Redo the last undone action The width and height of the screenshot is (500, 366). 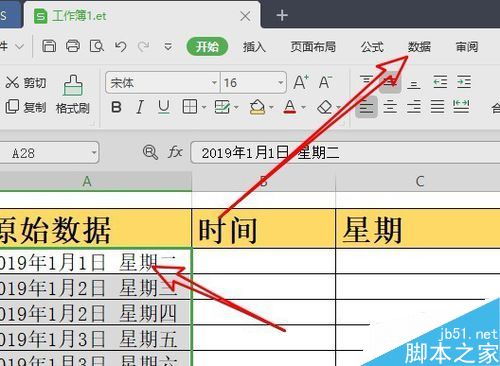(144, 46)
